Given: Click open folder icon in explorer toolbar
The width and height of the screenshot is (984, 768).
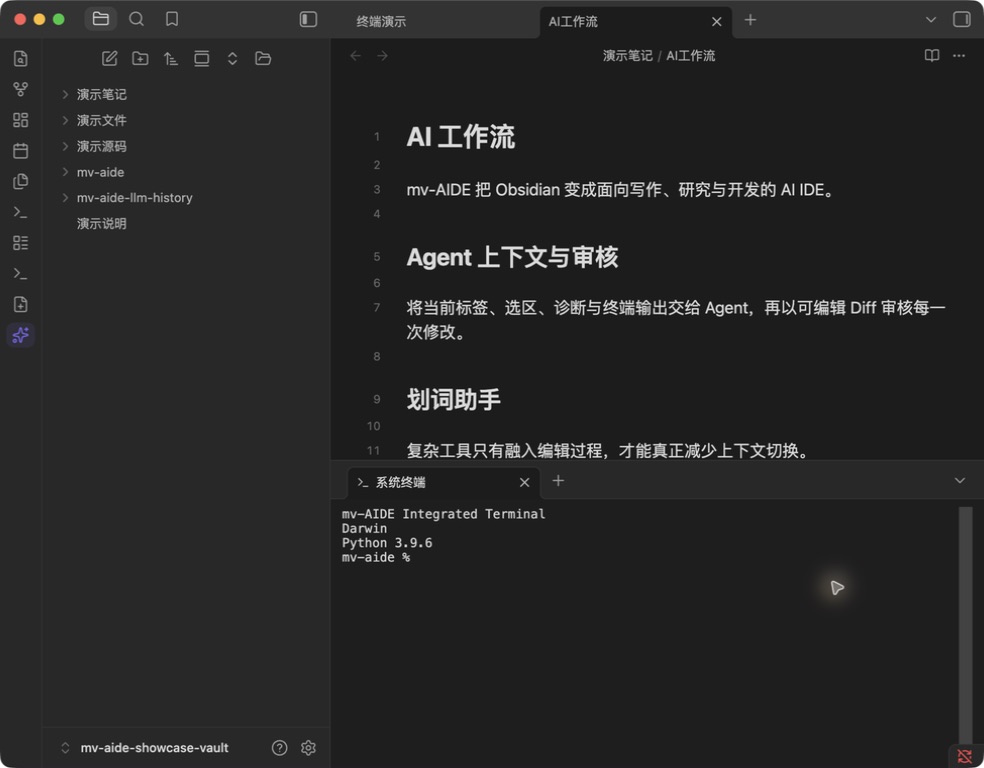Looking at the screenshot, I should coord(263,58).
